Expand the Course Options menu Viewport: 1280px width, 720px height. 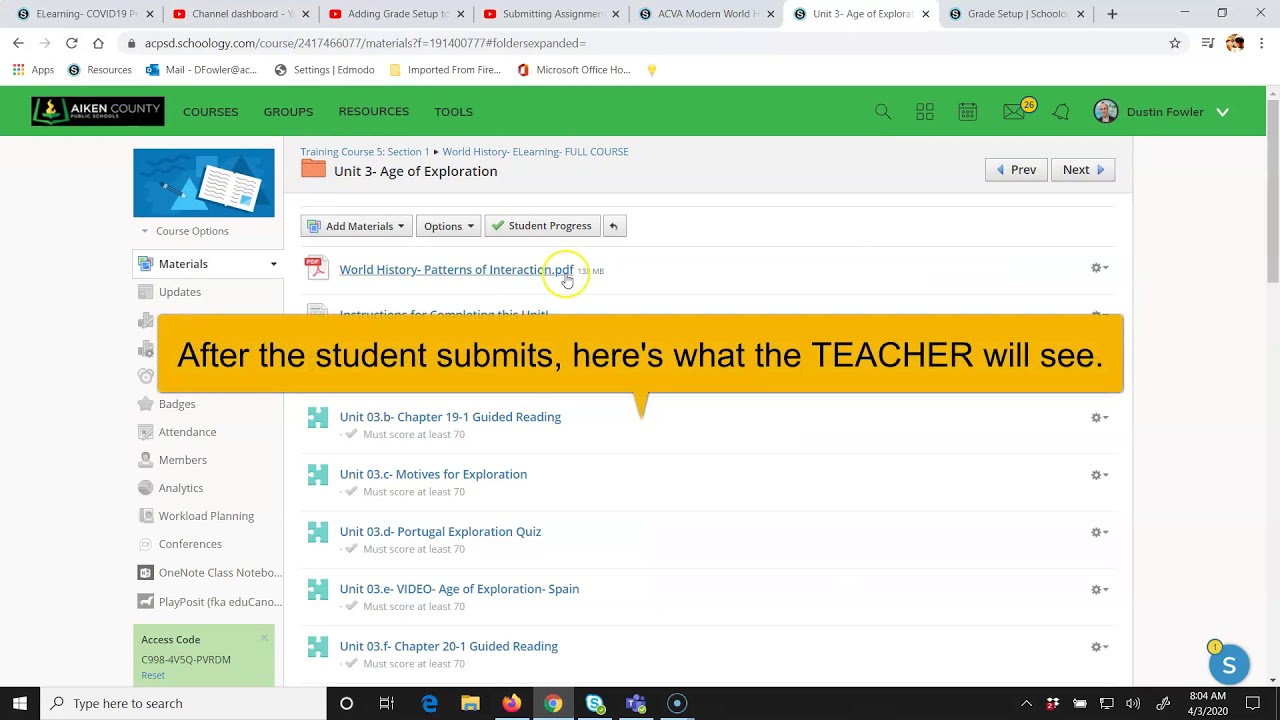pos(185,231)
